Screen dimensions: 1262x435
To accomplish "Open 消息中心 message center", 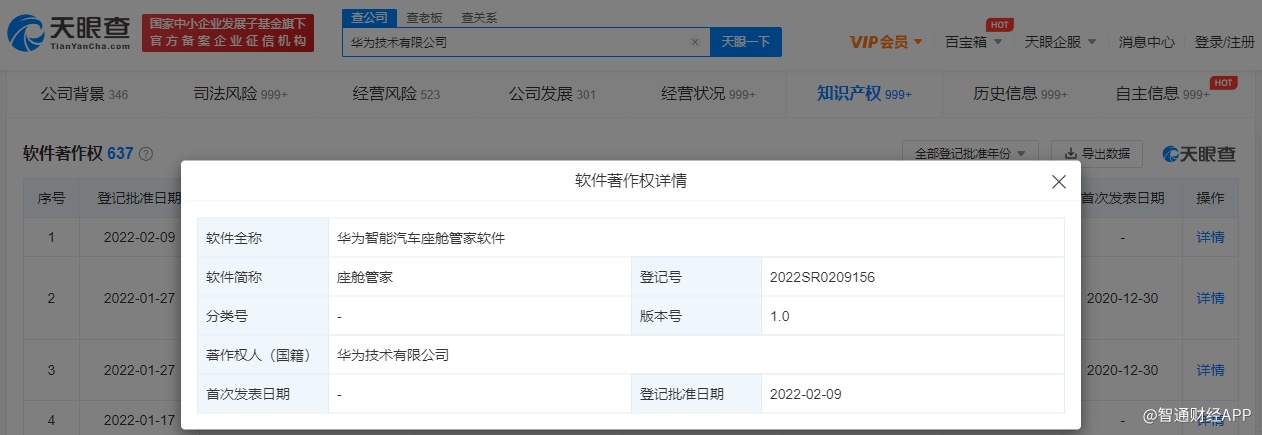I will 1146,42.
